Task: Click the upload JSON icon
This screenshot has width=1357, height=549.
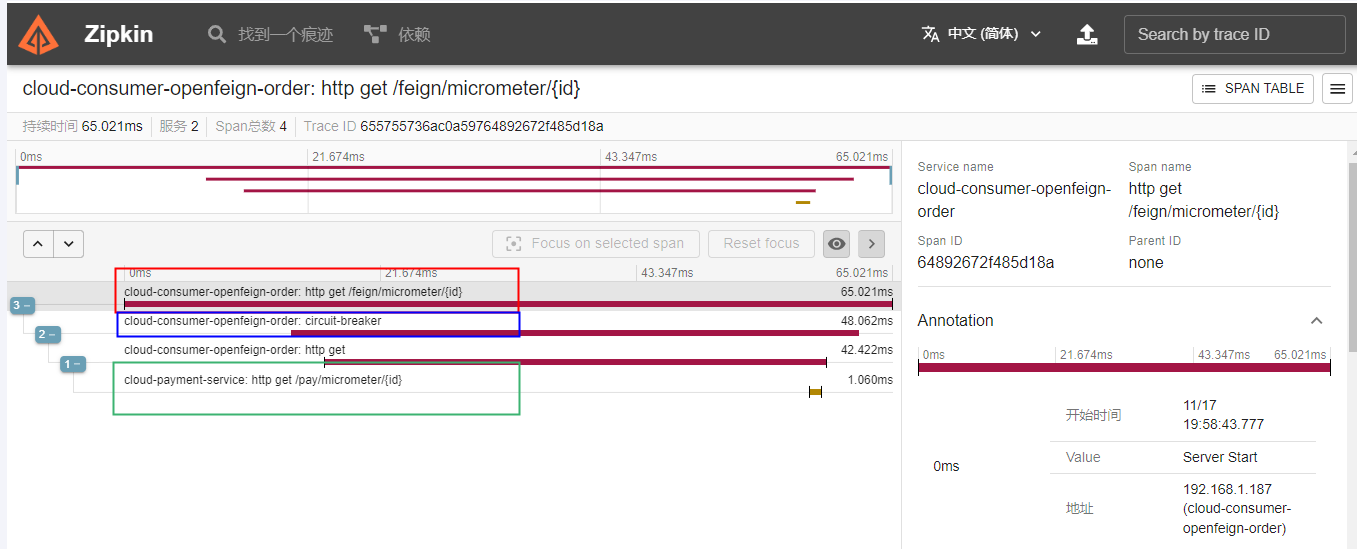Action: coord(1087,34)
